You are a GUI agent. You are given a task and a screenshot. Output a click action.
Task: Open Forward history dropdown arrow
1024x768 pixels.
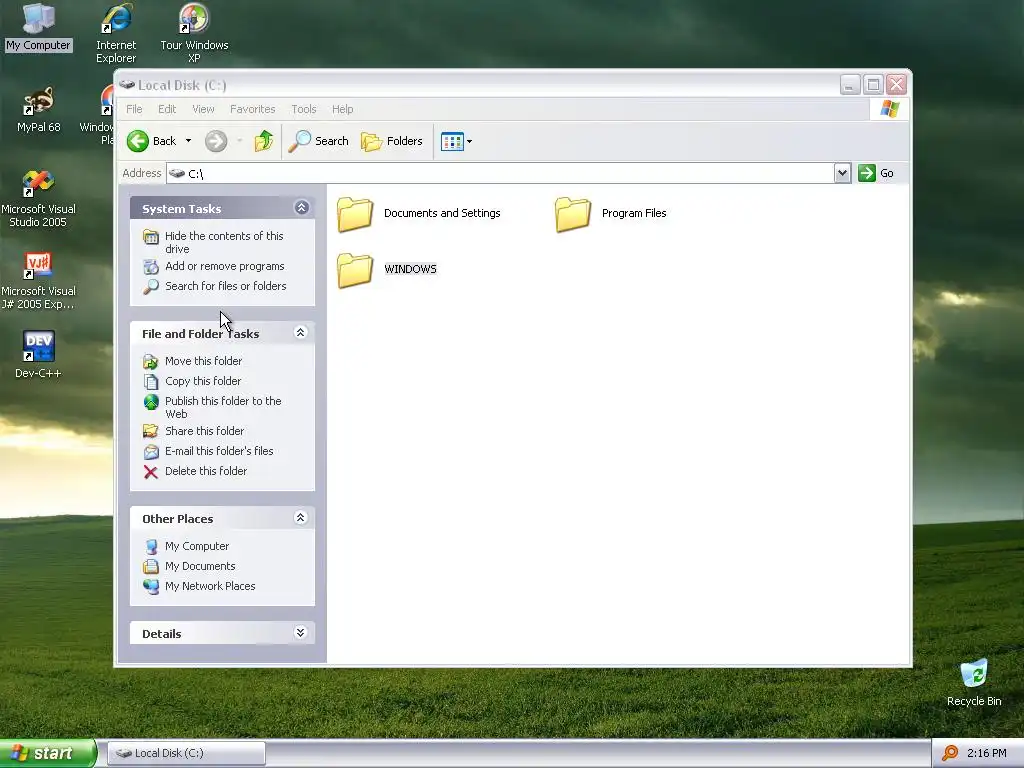[x=240, y=141]
